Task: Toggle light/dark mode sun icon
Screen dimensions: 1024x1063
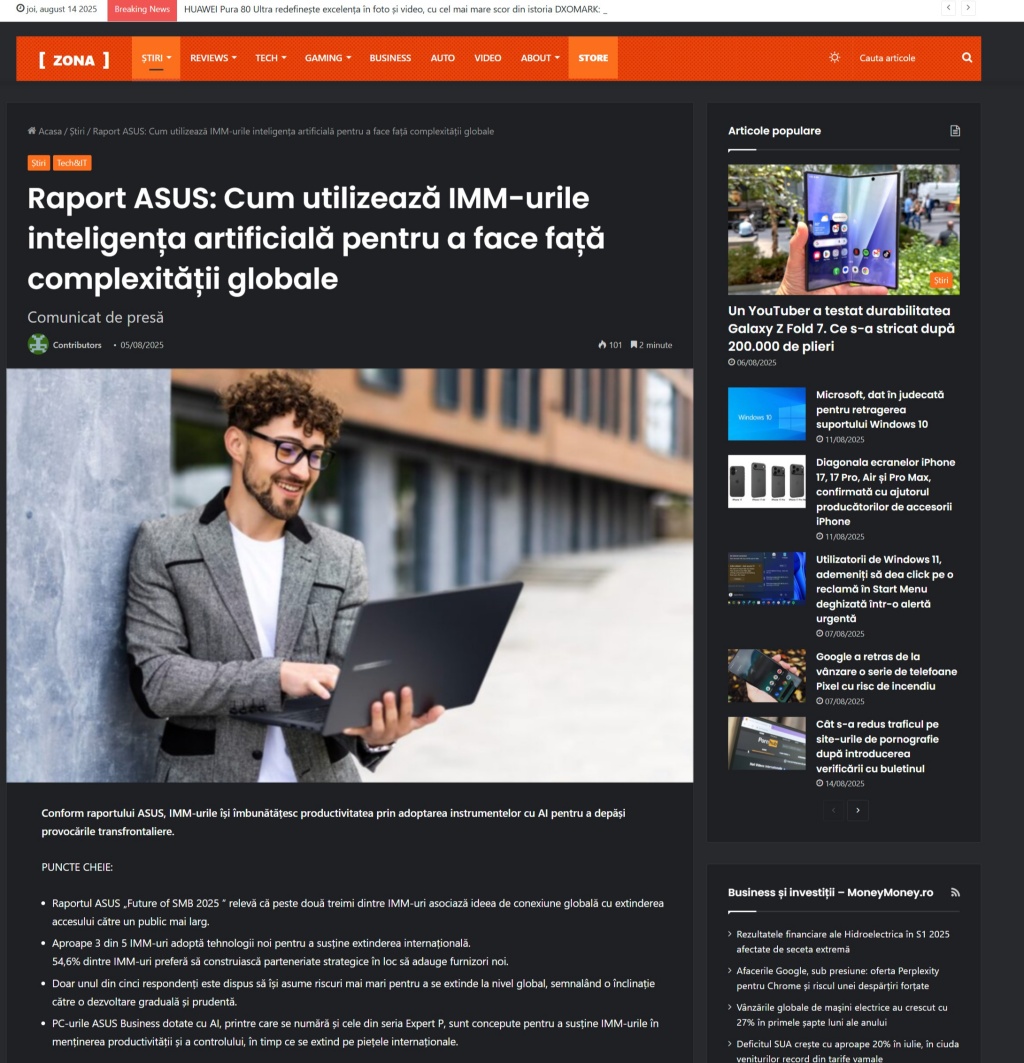Action: coord(834,58)
